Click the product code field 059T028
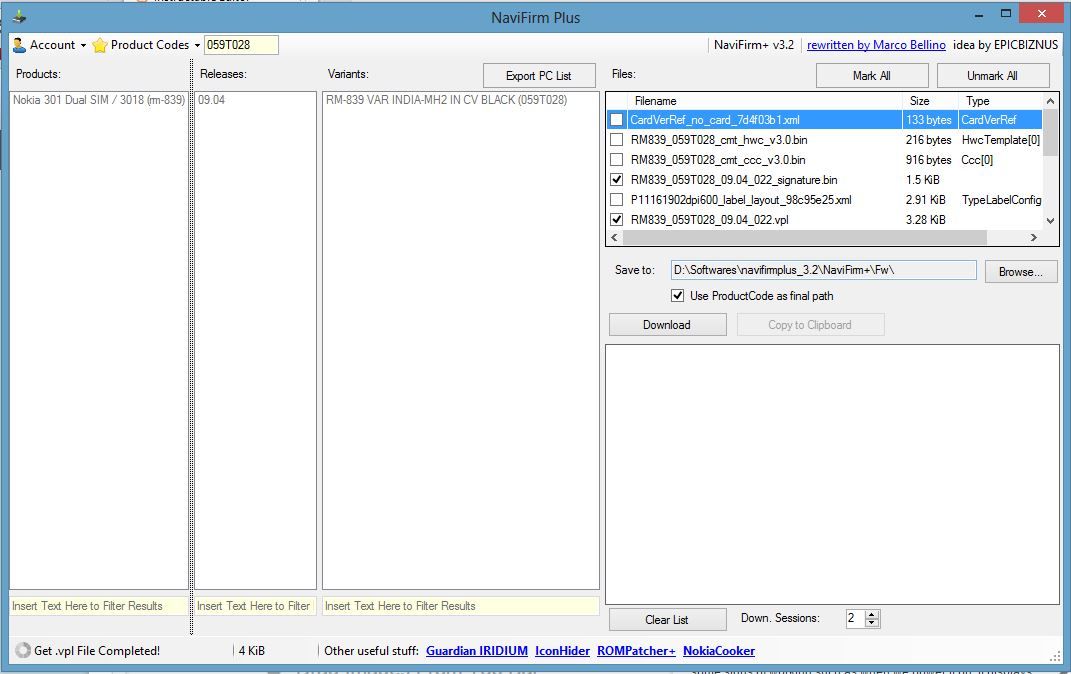1071x674 pixels. click(x=240, y=45)
